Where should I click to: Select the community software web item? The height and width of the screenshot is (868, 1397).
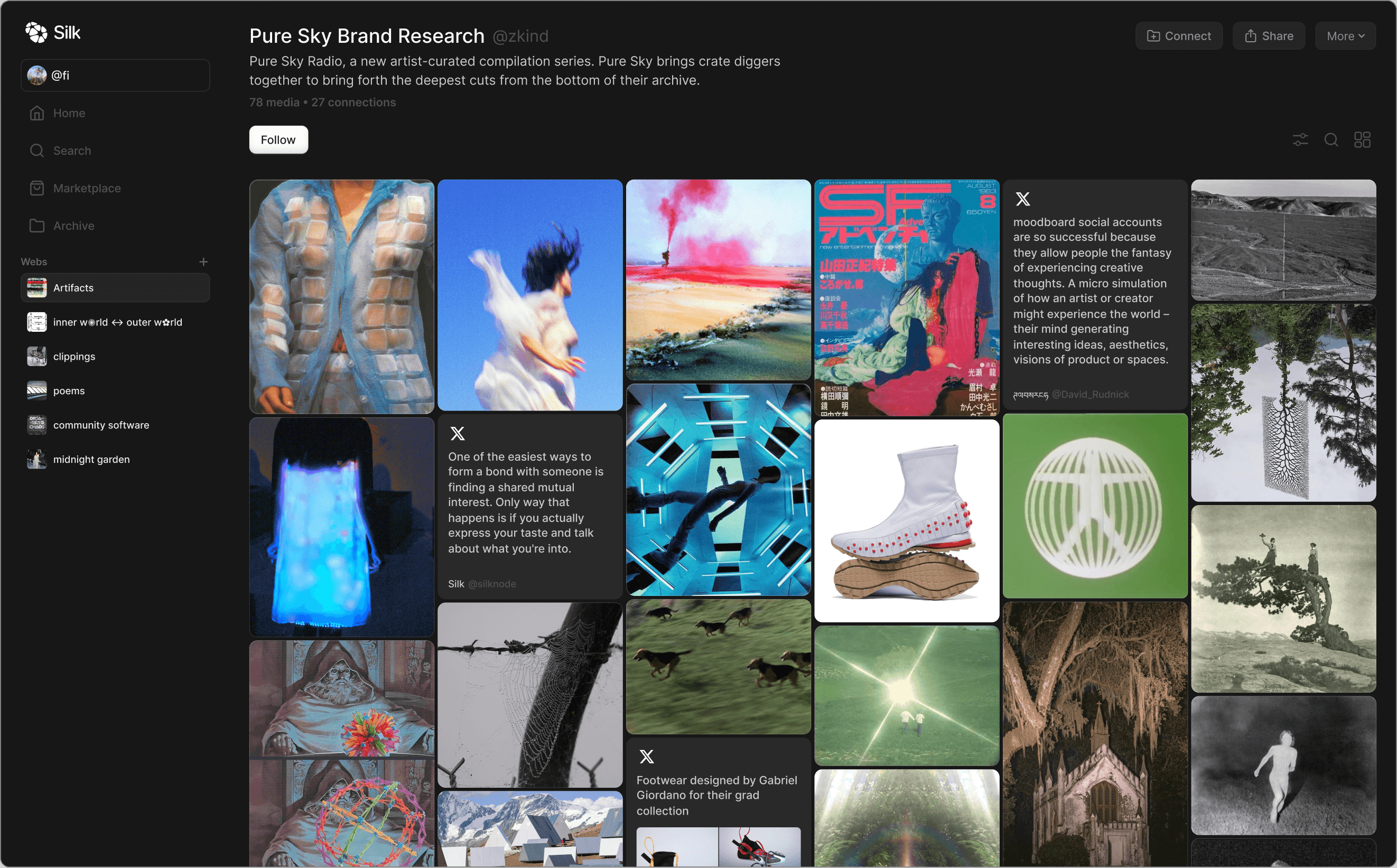(101, 425)
